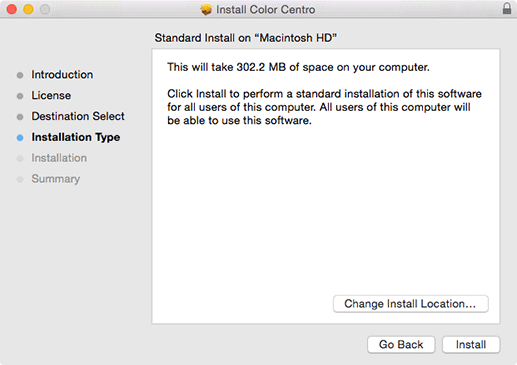Go to Destination Select step
The height and width of the screenshot is (365, 517).
[x=78, y=116]
